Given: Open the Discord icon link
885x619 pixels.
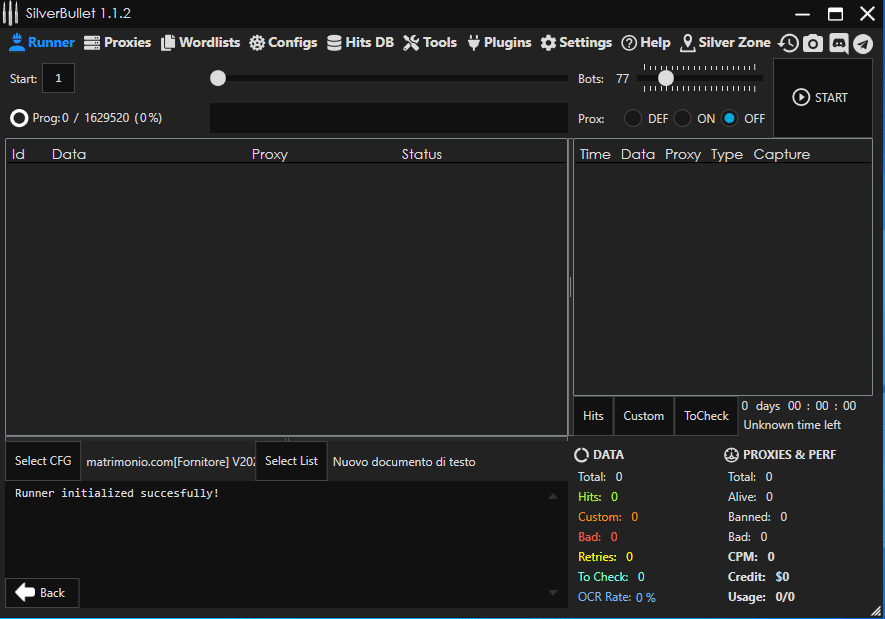Looking at the screenshot, I should 838,43.
